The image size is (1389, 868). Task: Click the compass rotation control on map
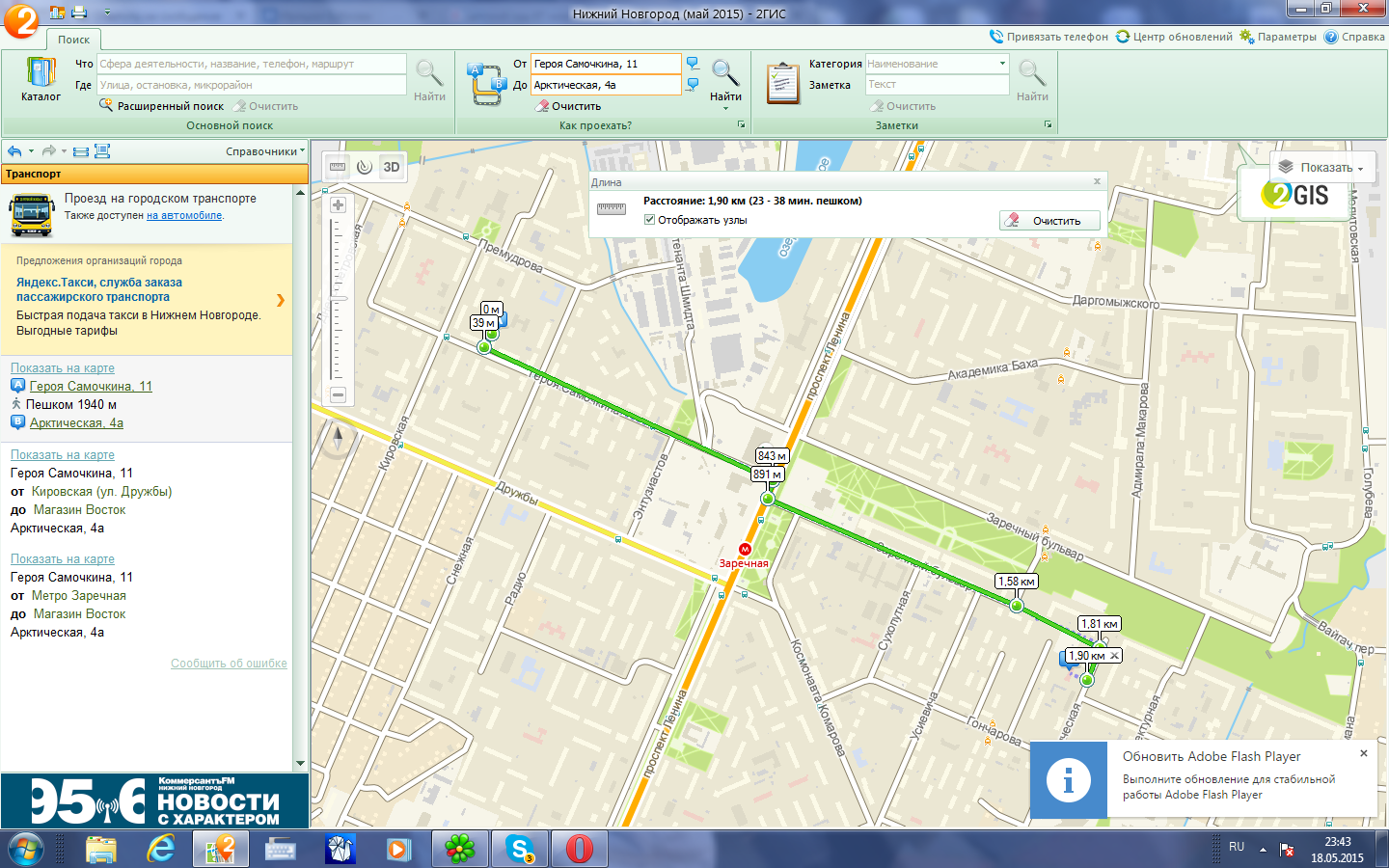[x=338, y=437]
